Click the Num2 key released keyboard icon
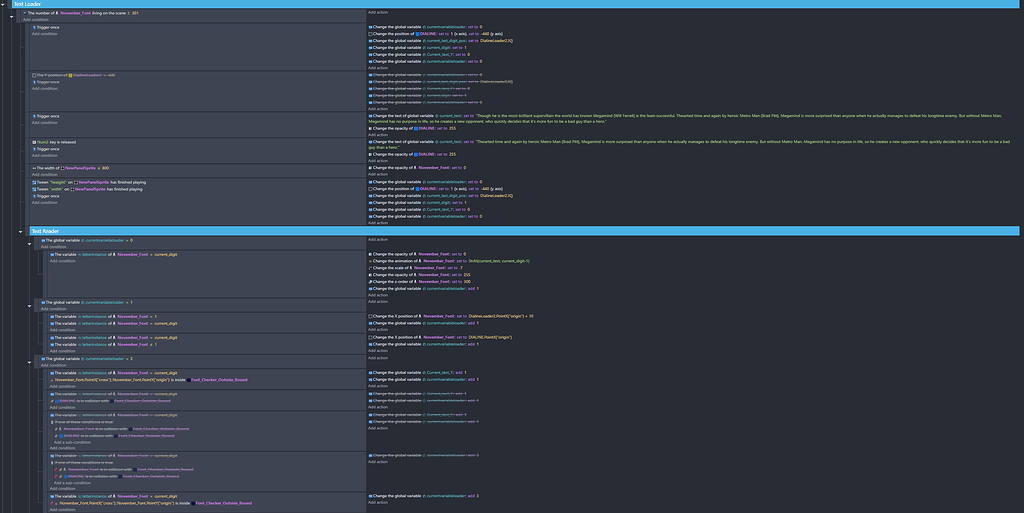Image resolution: width=1024 pixels, height=513 pixels. coord(35,142)
